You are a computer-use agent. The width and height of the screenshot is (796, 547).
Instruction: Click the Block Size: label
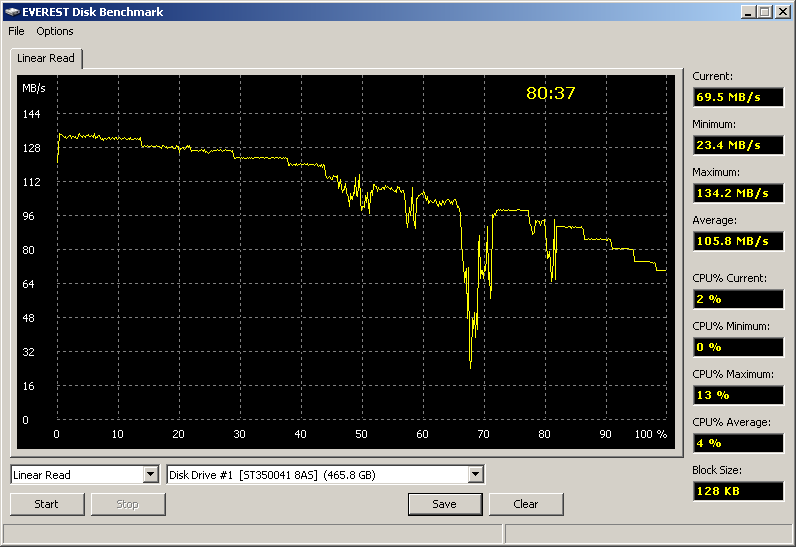click(717, 470)
